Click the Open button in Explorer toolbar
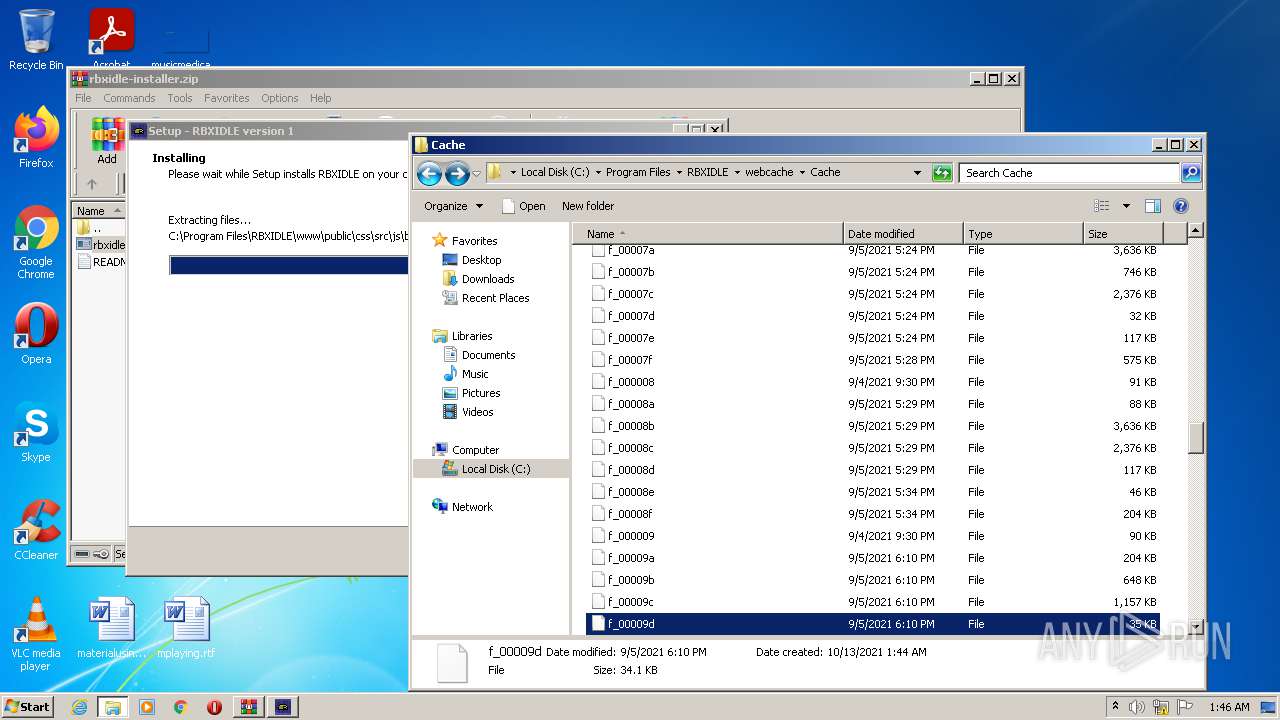The width and height of the screenshot is (1280, 720). (523, 206)
